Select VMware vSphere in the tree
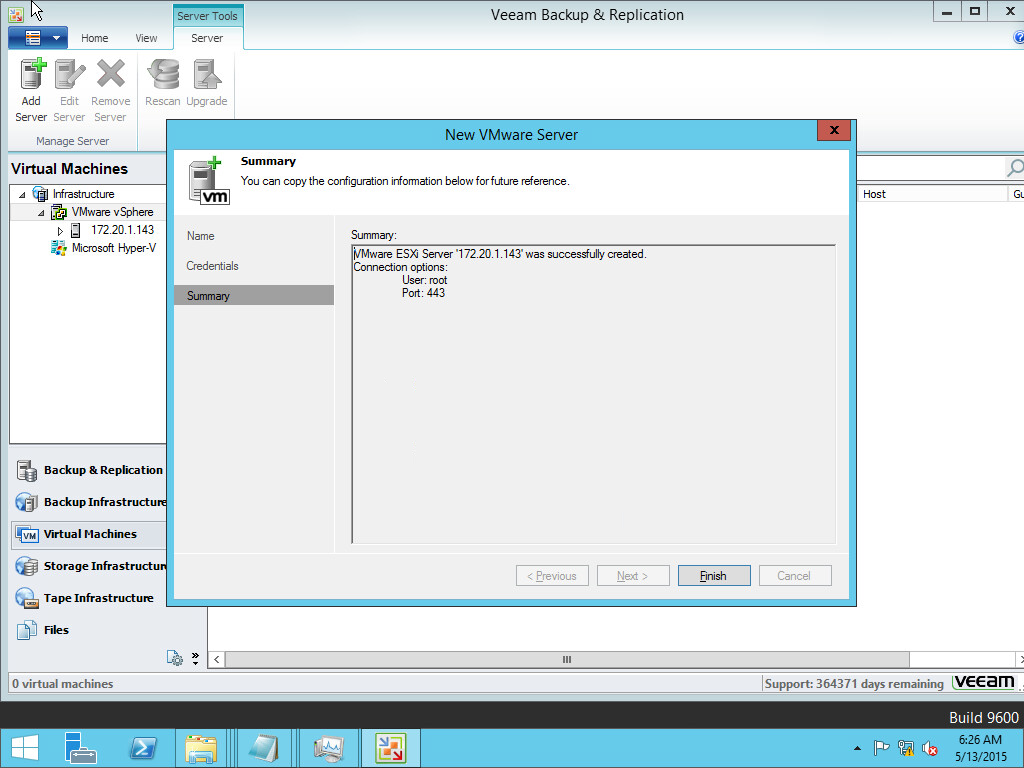This screenshot has width=1024, height=768. click(x=112, y=212)
